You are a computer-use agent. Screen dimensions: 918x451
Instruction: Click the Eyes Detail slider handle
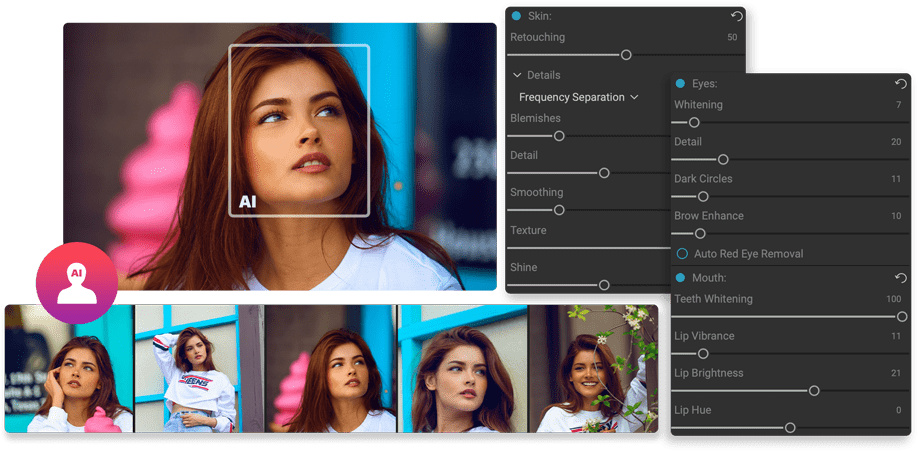point(723,159)
